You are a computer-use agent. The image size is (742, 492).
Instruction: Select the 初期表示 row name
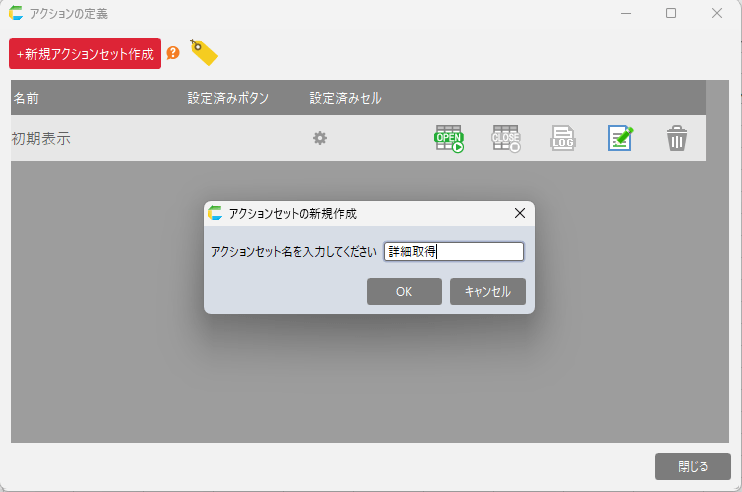(41, 139)
